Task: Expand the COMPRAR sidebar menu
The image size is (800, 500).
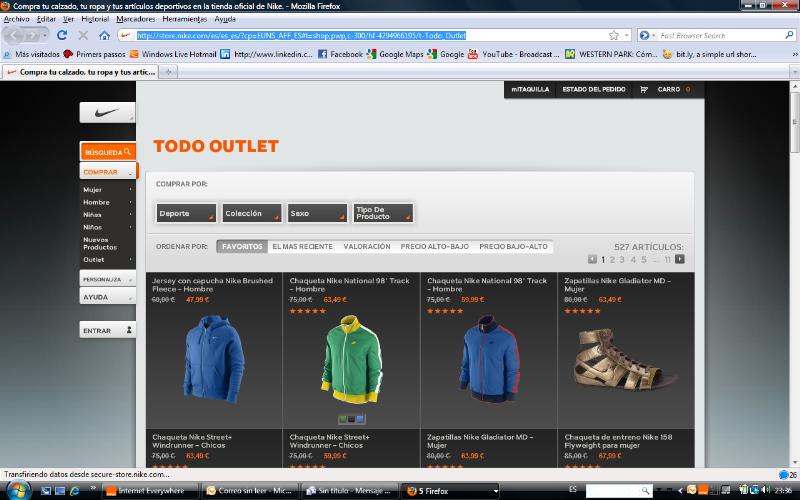Action: pyautogui.click(x=108, y=172)
